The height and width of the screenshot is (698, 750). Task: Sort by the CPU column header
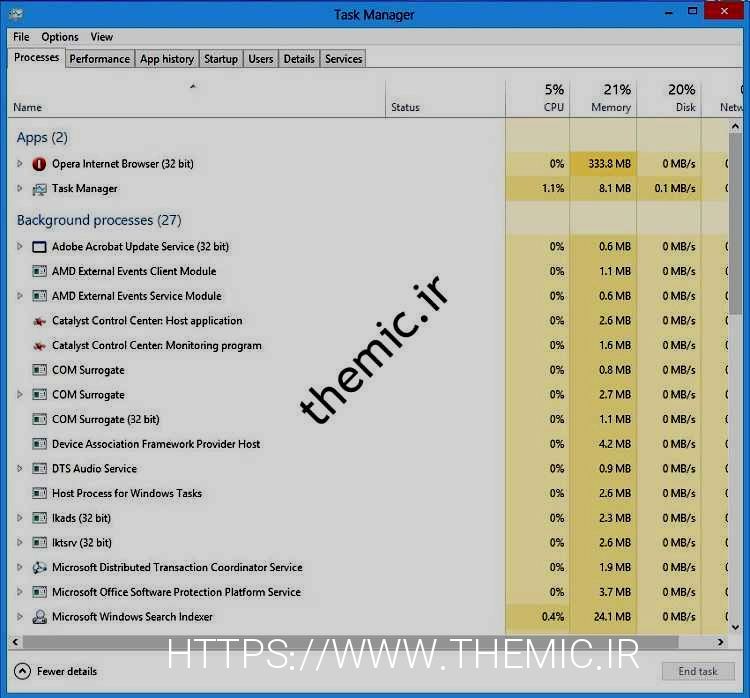coord(538,99)
